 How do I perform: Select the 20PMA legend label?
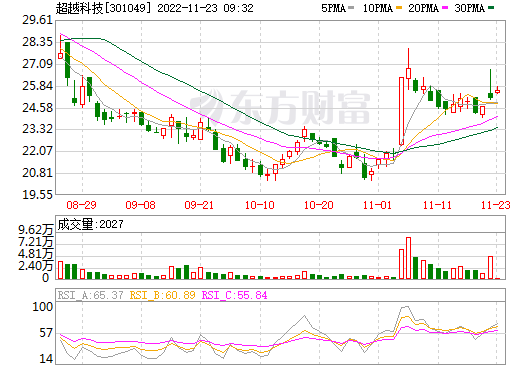click(x=424, y=8)
